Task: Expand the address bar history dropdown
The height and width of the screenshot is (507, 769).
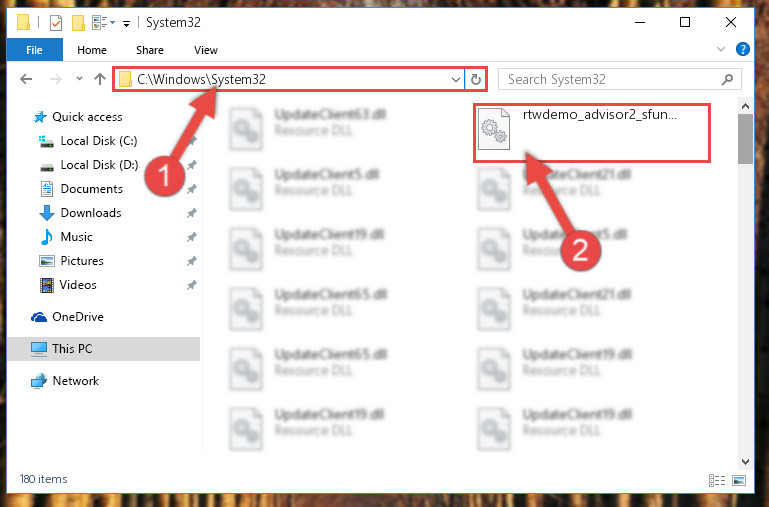Action: (x=456, y=79)
